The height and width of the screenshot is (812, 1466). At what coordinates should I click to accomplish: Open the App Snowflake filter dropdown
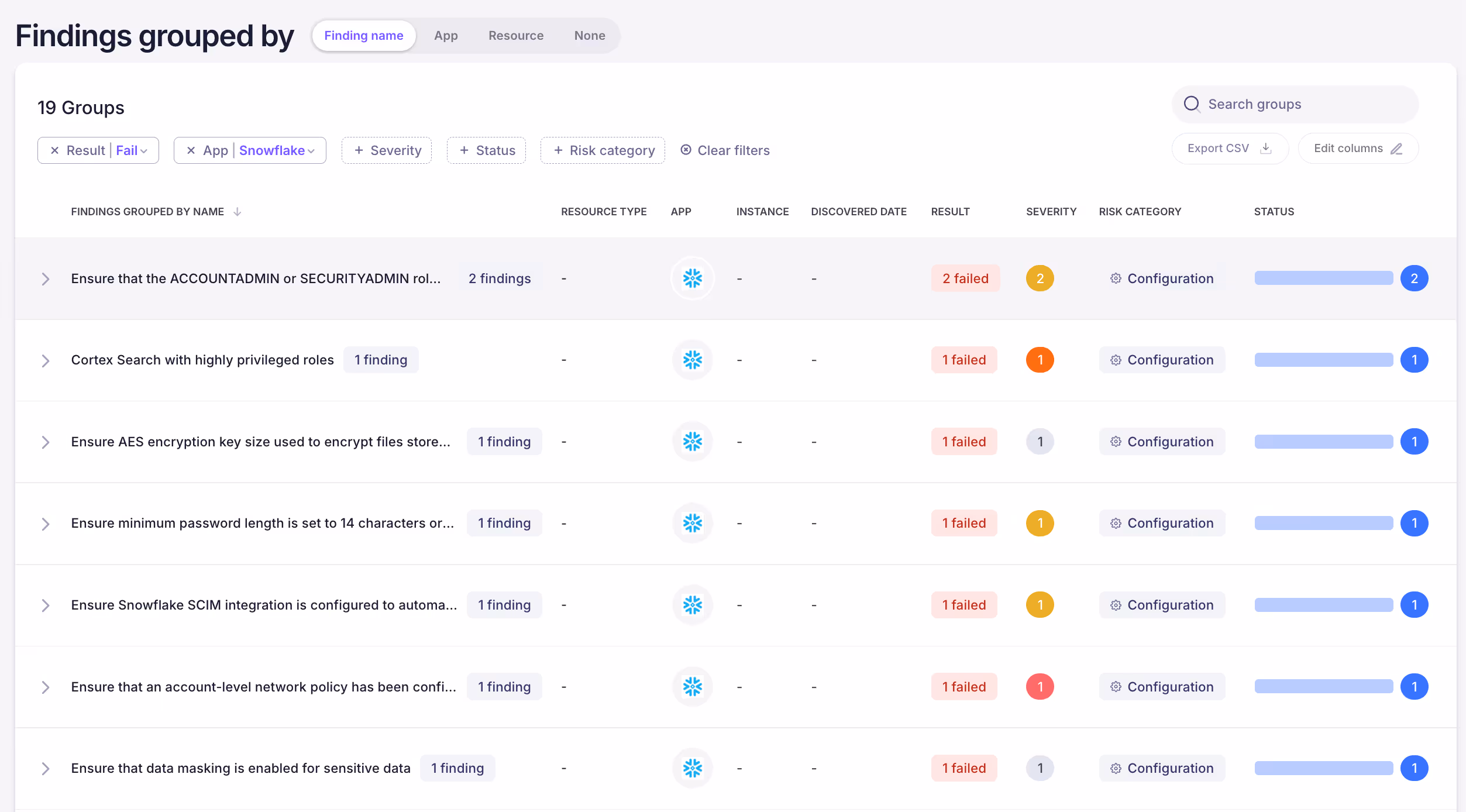(x=277, y=150)
